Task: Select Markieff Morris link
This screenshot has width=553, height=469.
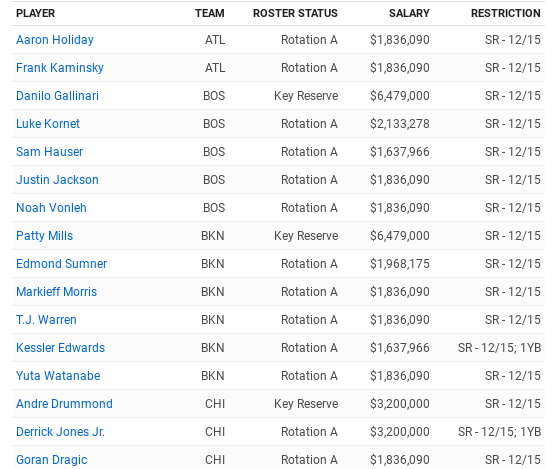Action: pyautogui.click(x=56, y=292)
